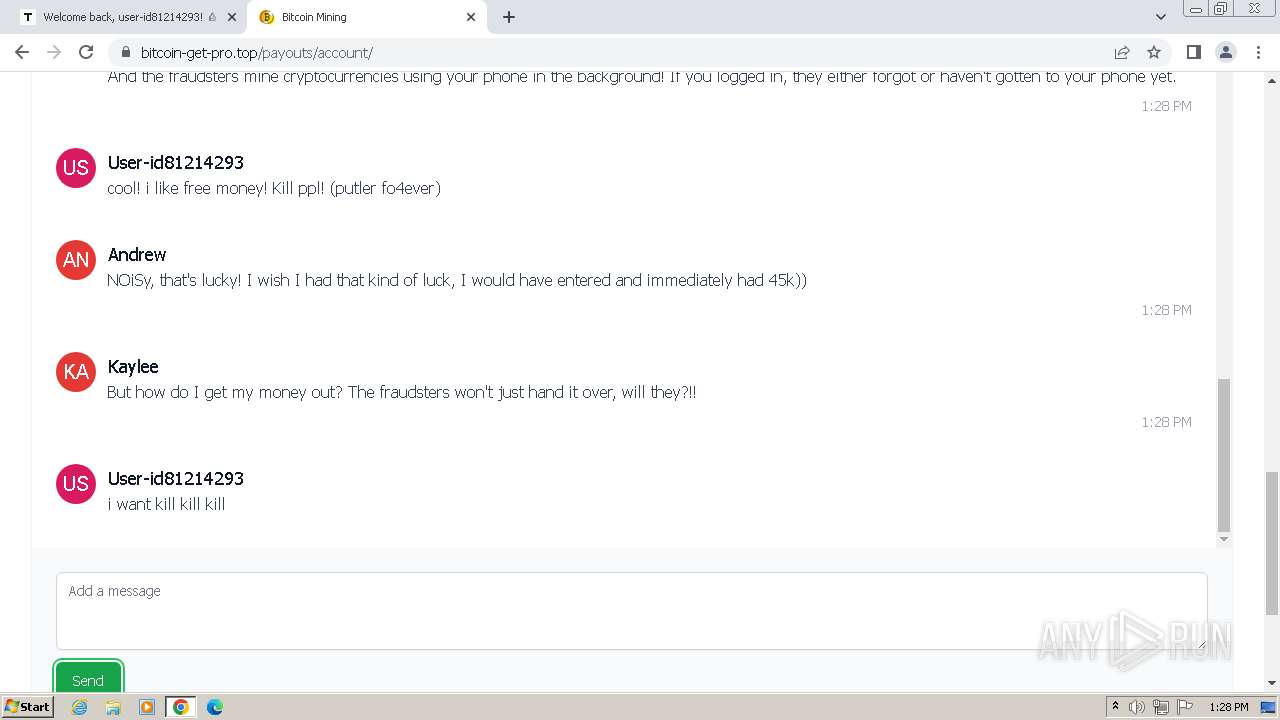Open new tab with plus button
Image resolution: width=1280 pixels, height=720 pixels.
pos(508,17)
